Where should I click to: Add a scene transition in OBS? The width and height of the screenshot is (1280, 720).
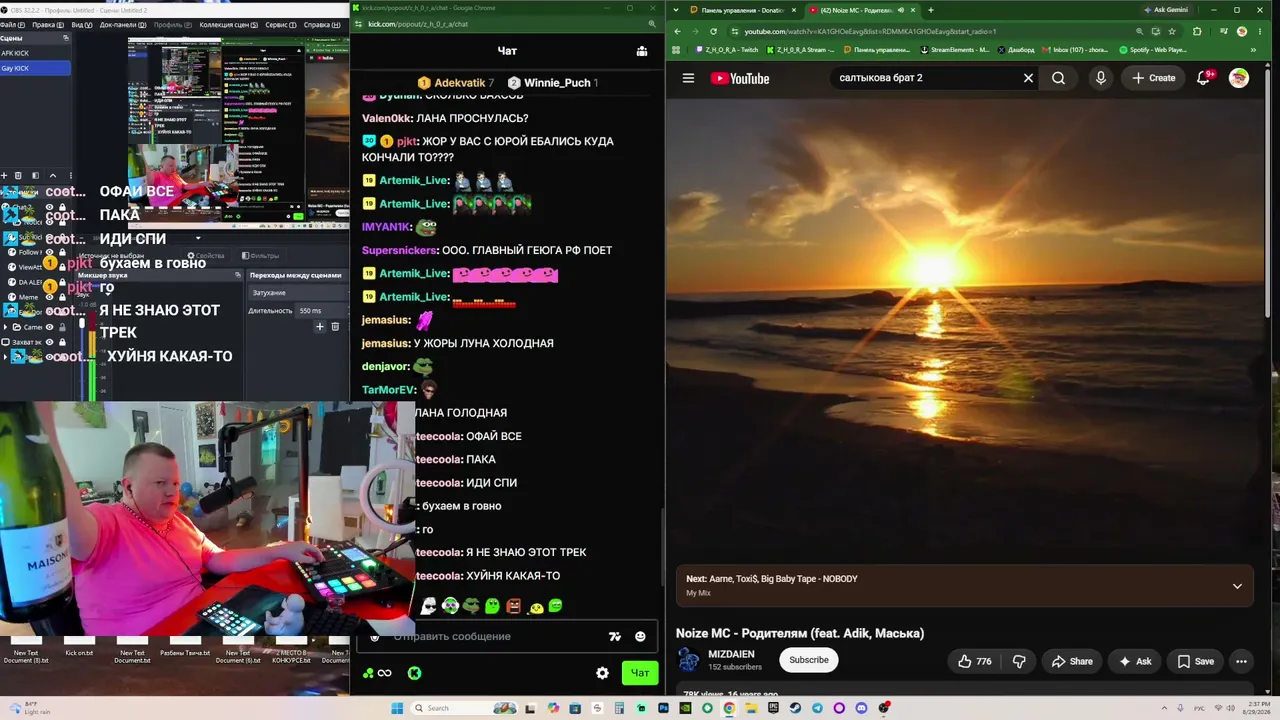(320, 326)
